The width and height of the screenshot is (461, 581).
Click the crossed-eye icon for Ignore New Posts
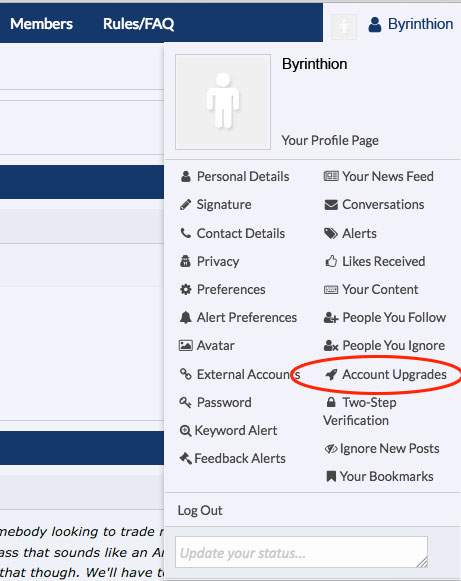(x=331, y=449)
